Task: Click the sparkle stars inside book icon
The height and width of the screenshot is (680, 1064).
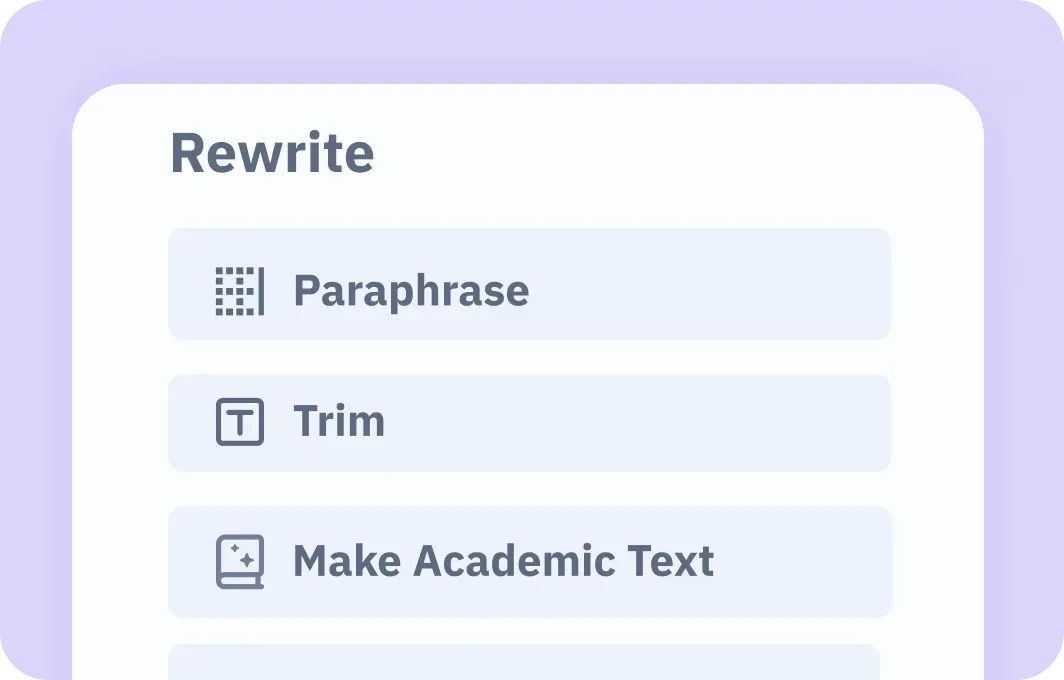Action: tap(242, 556)
